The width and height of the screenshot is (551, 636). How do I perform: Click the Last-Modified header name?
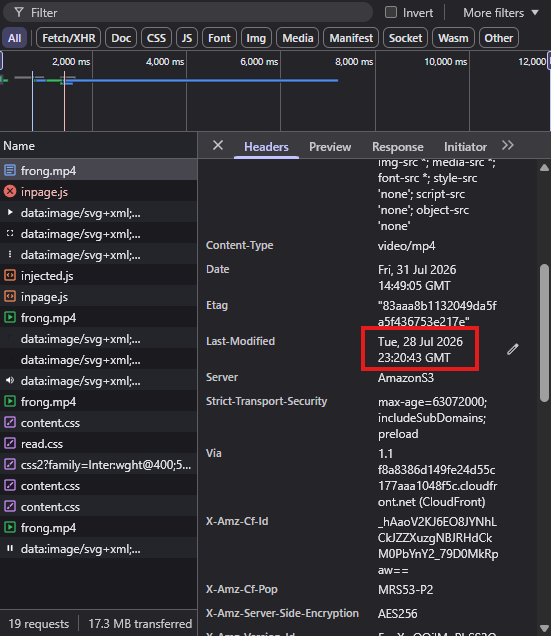coord(240,341)
